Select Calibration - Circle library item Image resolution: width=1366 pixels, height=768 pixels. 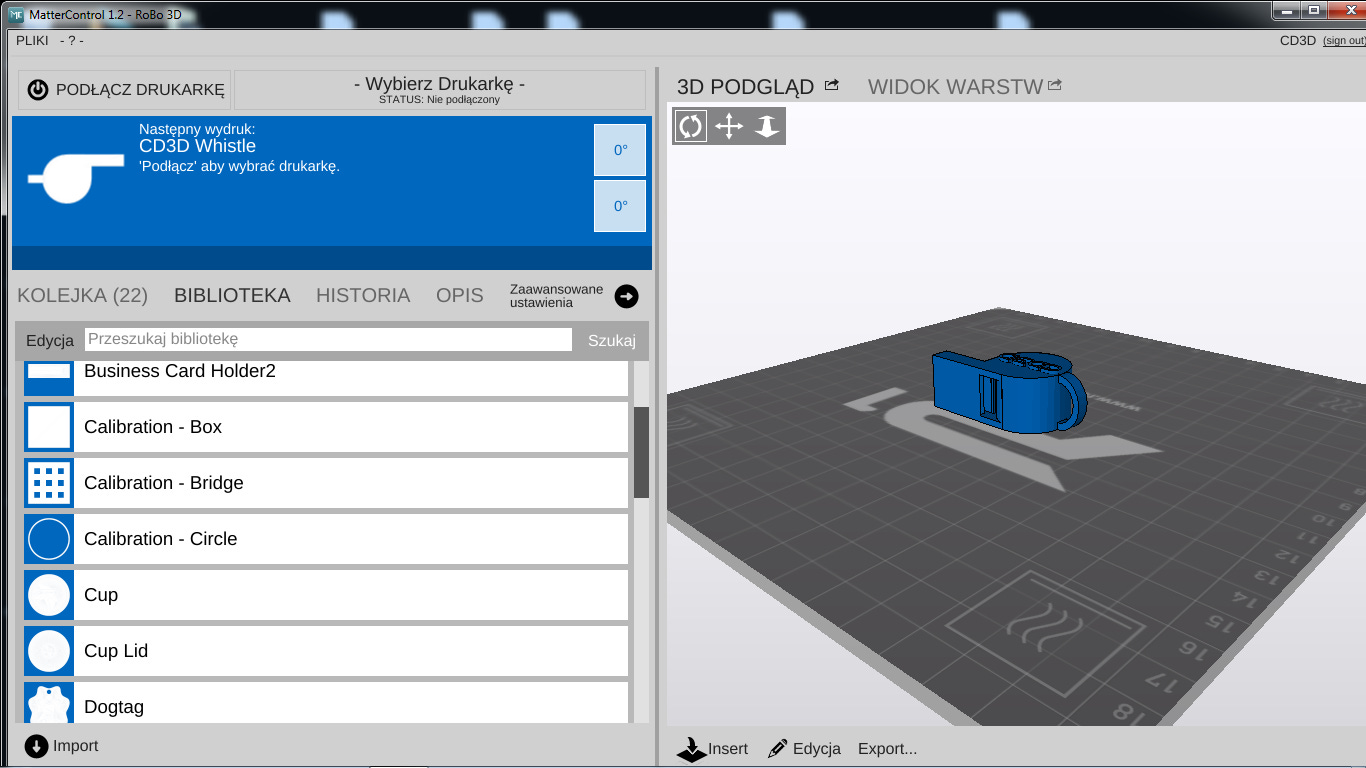326,539
